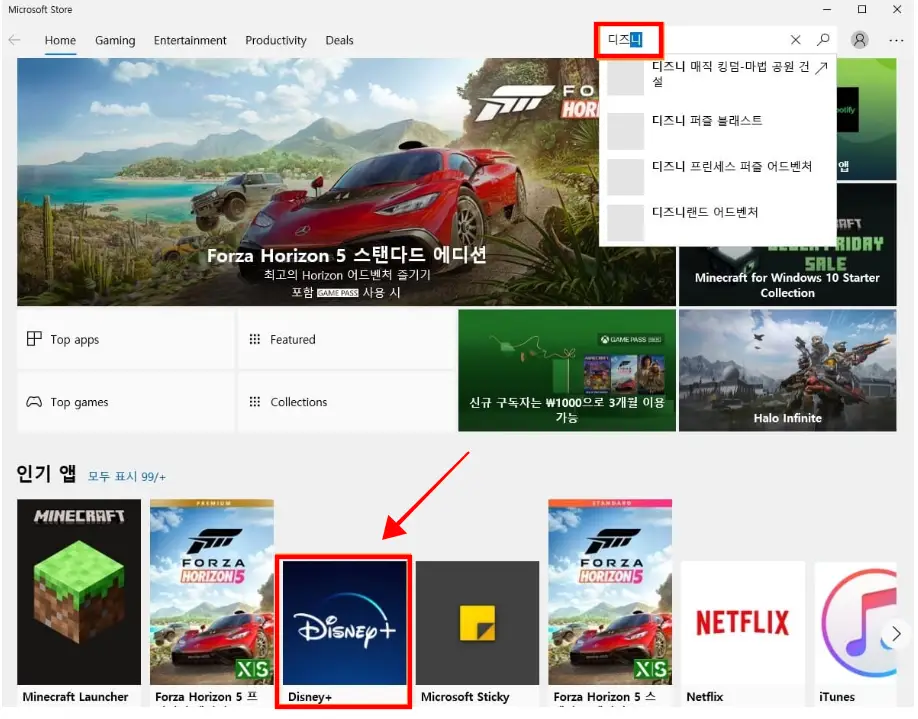Open the Entertainment tab
918x719 pixels.
click(x=190, y=40)
